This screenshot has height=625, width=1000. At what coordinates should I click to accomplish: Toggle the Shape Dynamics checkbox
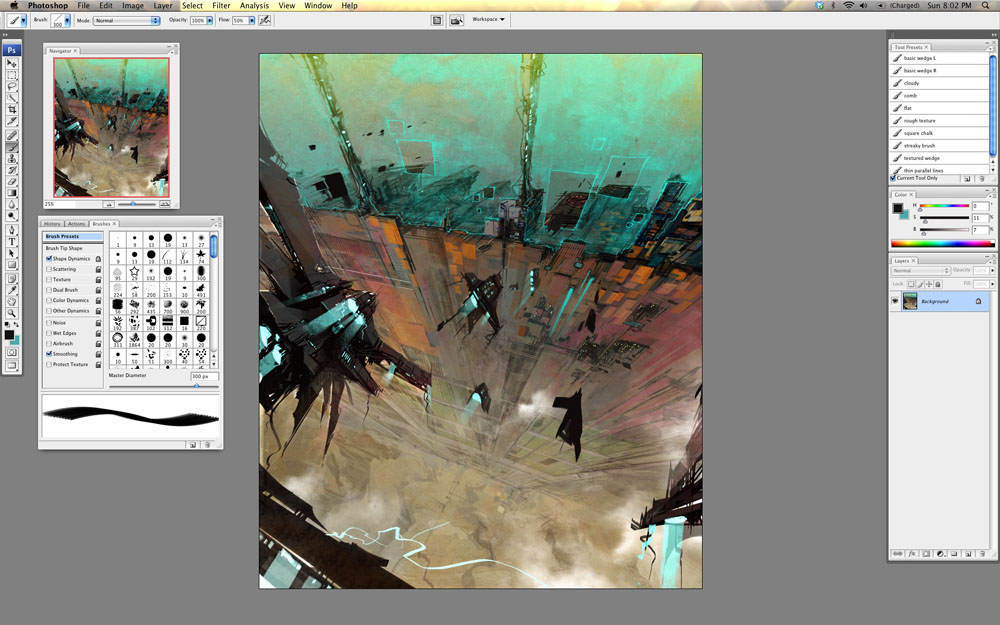point(49,259)
